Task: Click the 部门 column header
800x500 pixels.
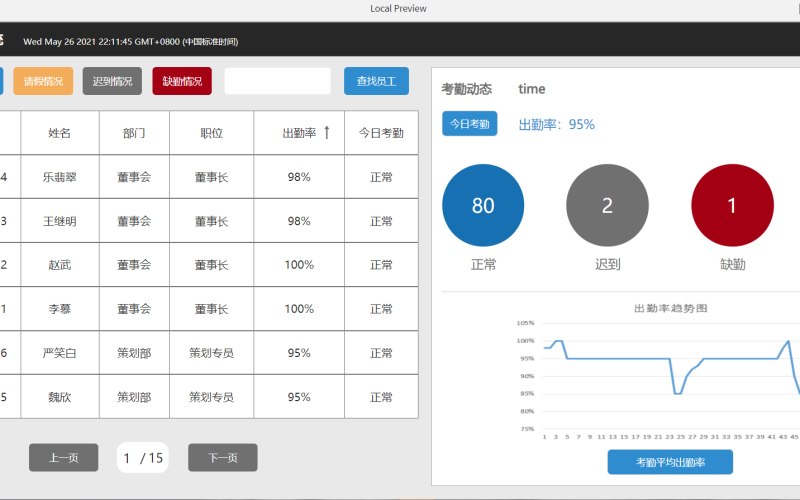Action: tap(134, 133)
